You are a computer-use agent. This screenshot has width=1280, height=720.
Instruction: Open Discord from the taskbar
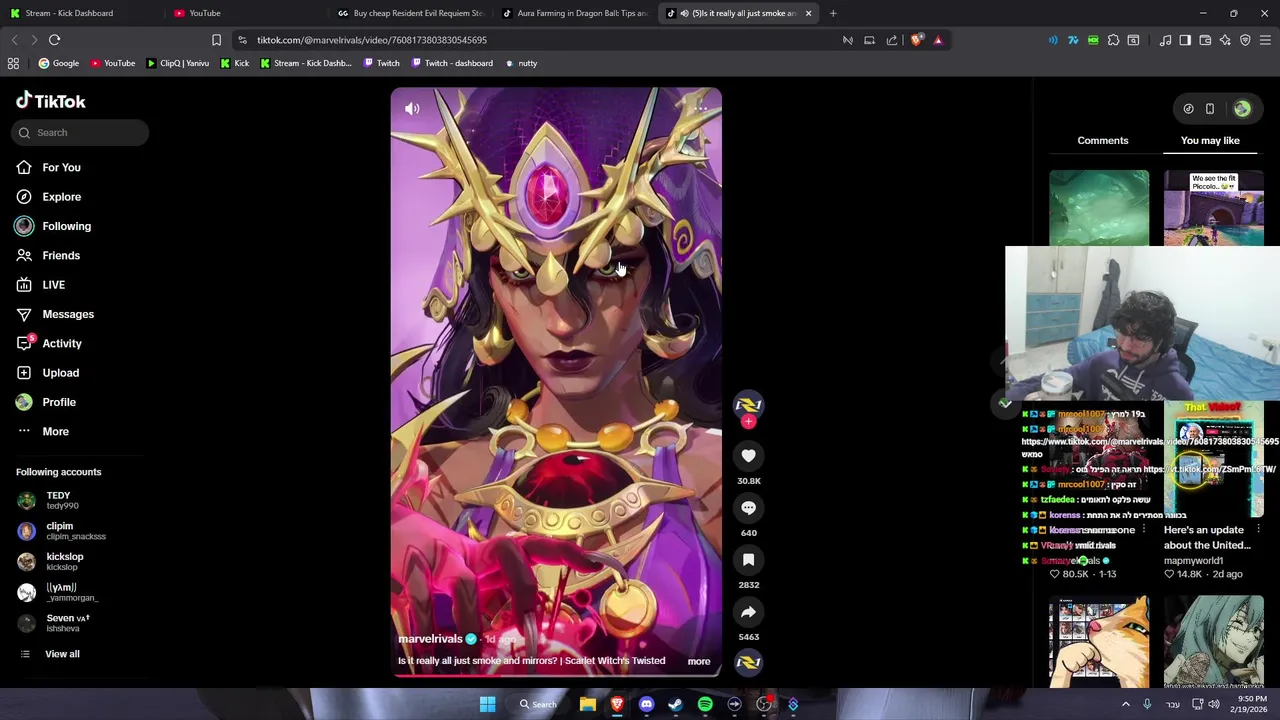coord(646,704)
